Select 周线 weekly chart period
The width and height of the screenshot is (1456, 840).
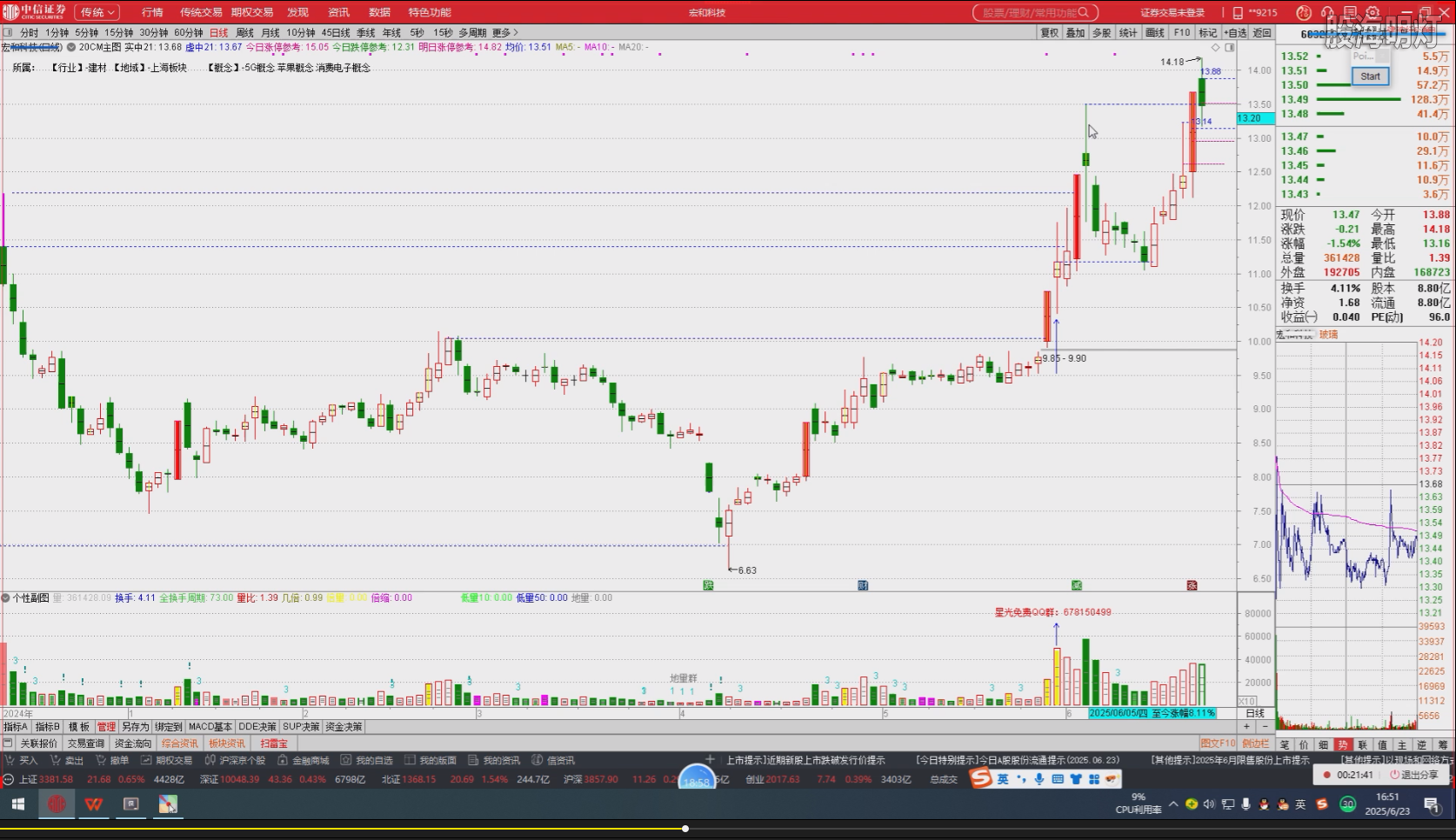click(244, 33)
